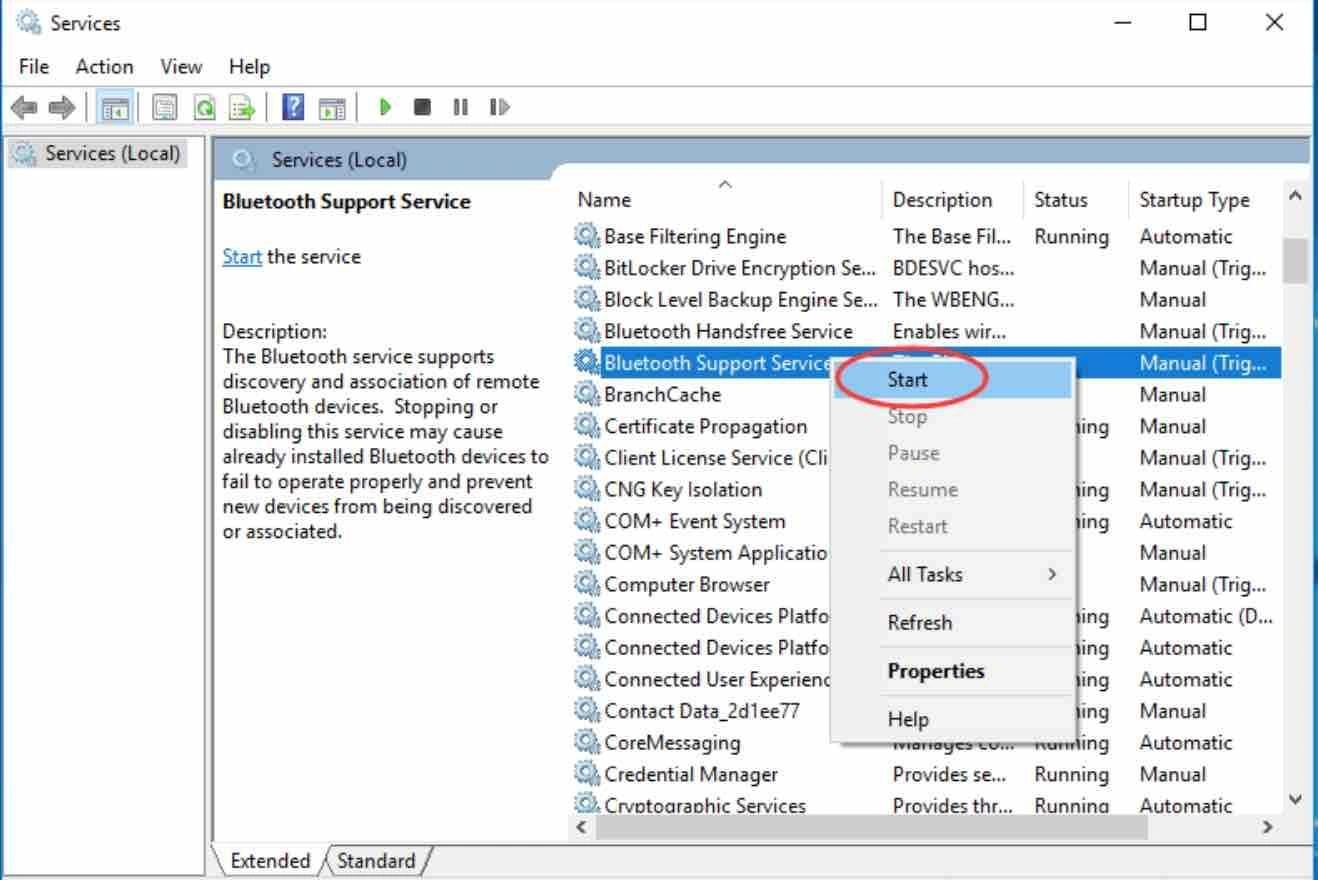The height and width of the screenshot is (880, 1318).
Task: Click the Restart Service toolbar icon
Action: (499, 107)
